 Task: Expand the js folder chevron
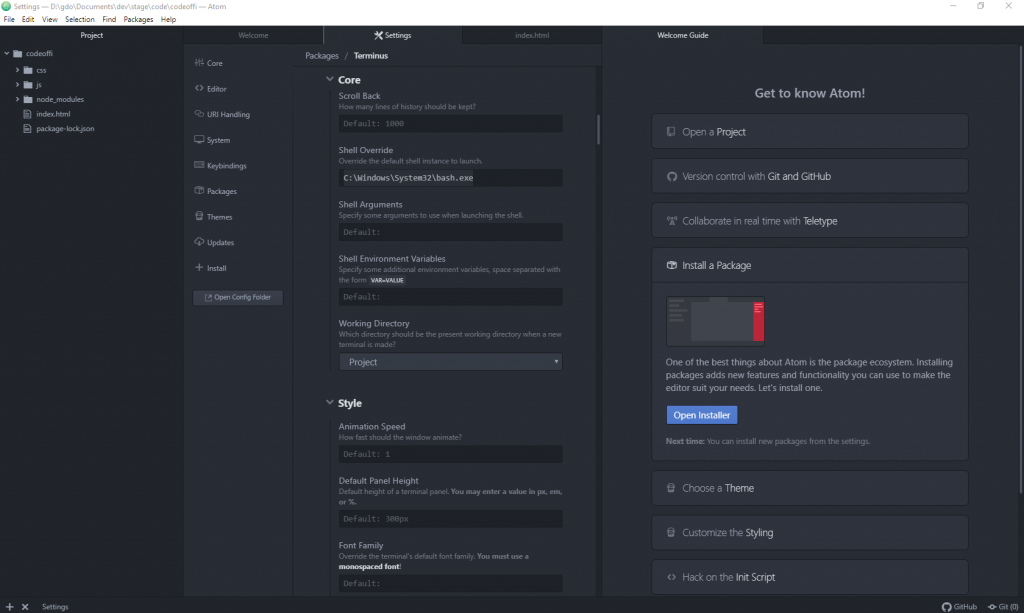point(18,84)
